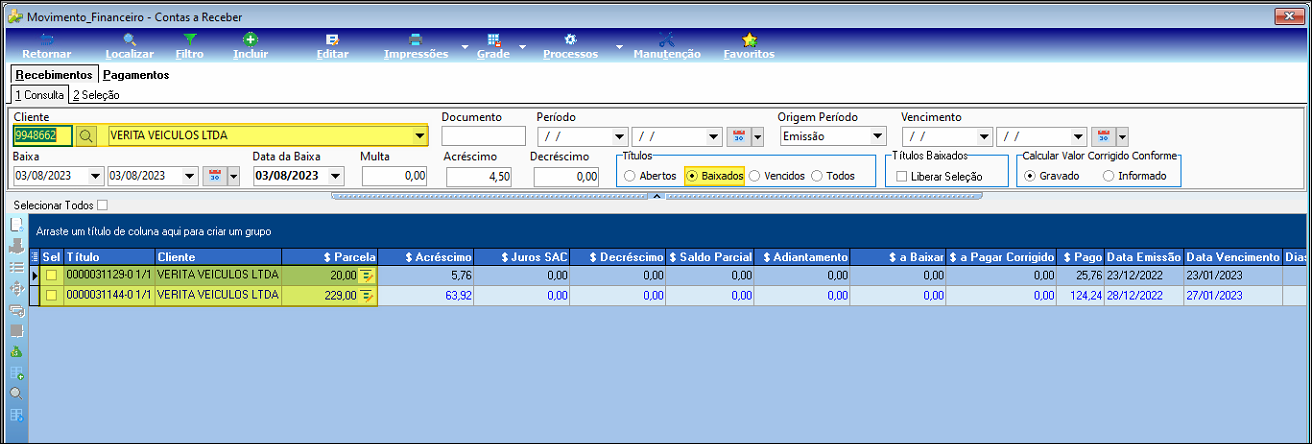Open the Origem Período Emissão dropdown
The height and width of the screenshot is (444, 1312).
point(878,136)
